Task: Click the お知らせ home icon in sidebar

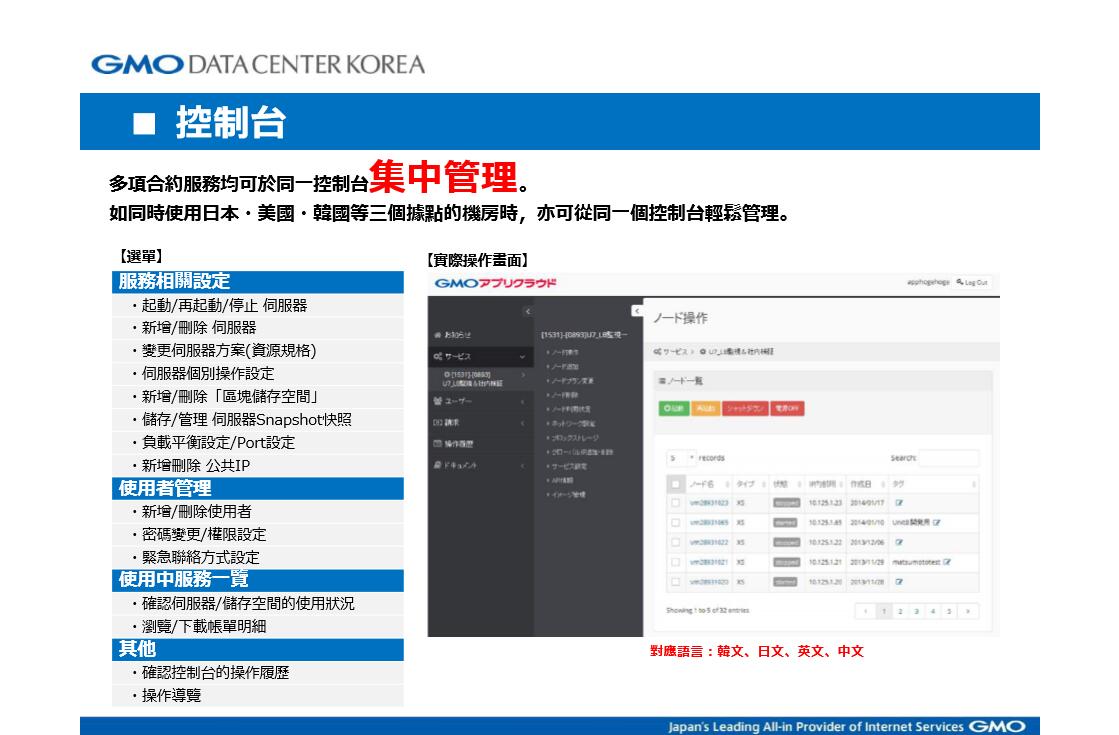Action: pyautogui.click(x=437, y=335)
